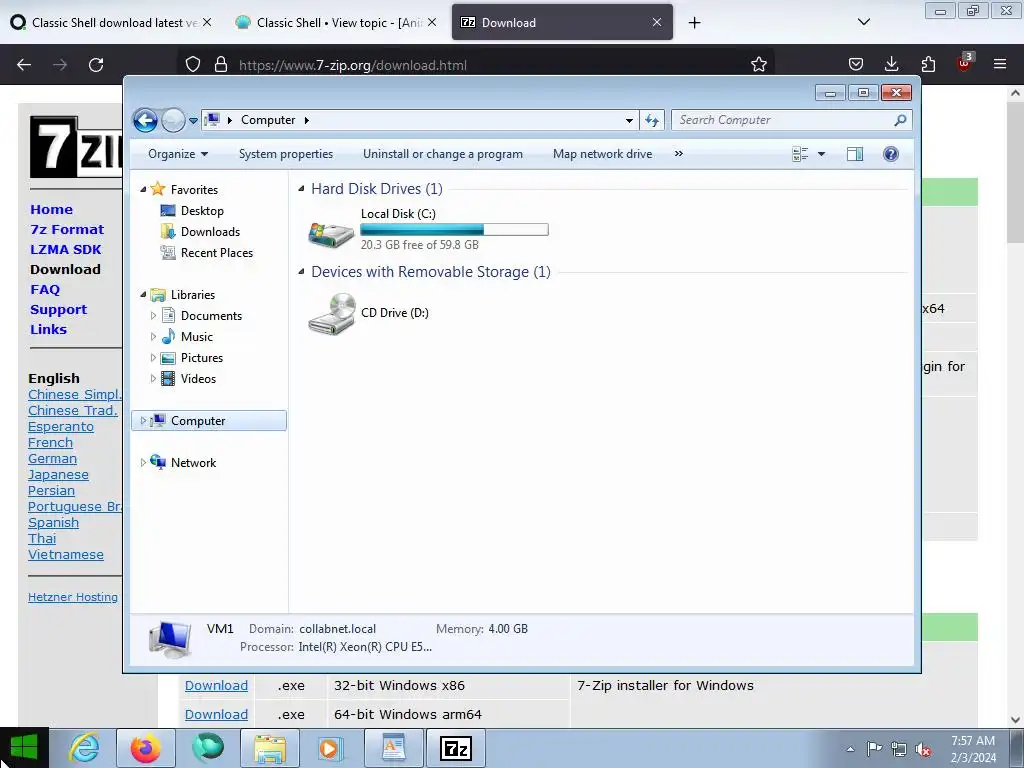Expand the Computer node in navigation pane

(x=143, y=421)
